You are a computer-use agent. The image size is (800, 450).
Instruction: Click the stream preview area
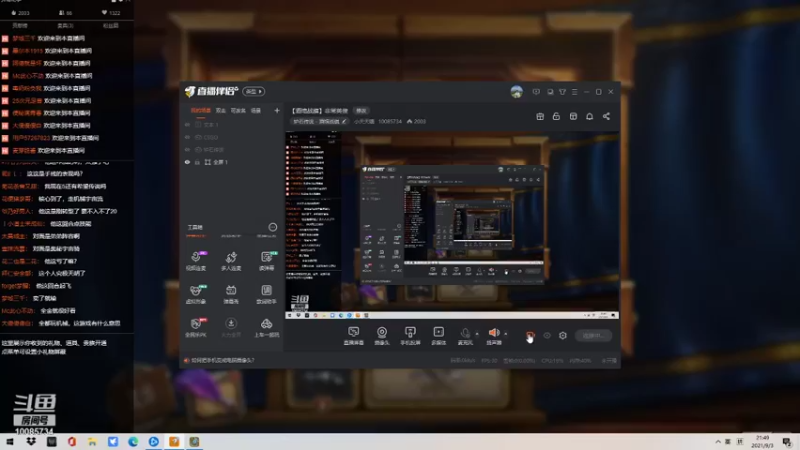[x=452, y=225]
